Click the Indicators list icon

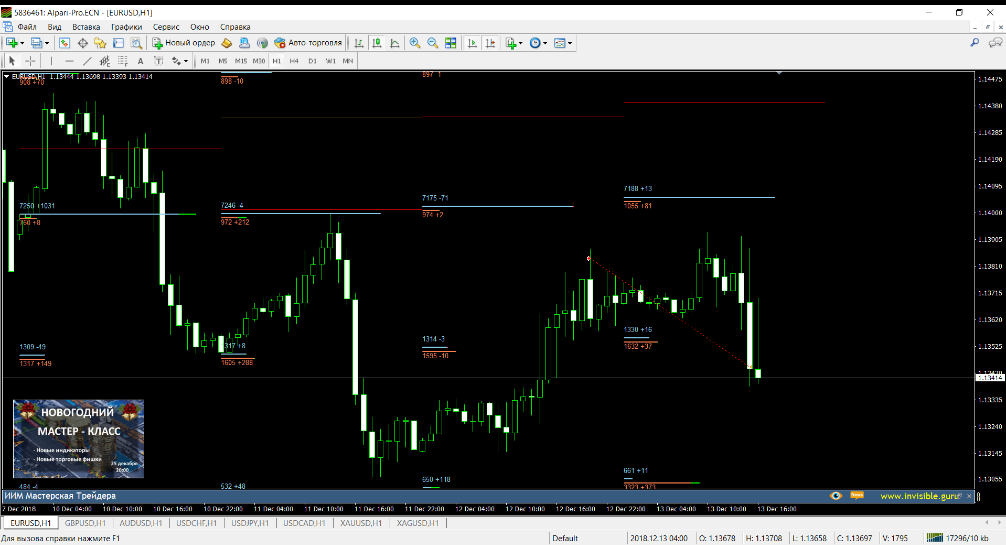pos(511,43)
